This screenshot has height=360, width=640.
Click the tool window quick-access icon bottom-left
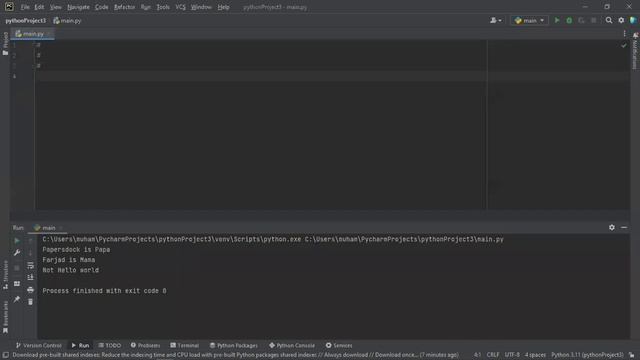tap(5, 355)
